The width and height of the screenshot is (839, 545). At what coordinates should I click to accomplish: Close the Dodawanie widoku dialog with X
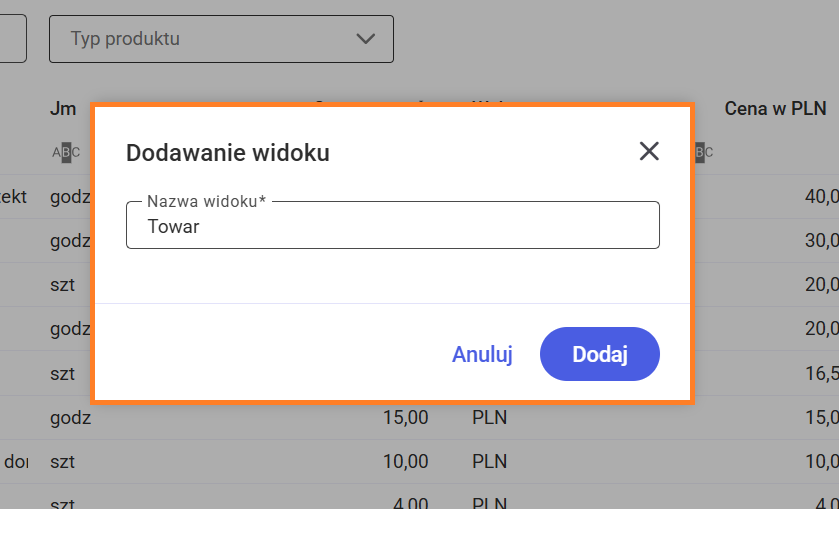coord(649,151)
